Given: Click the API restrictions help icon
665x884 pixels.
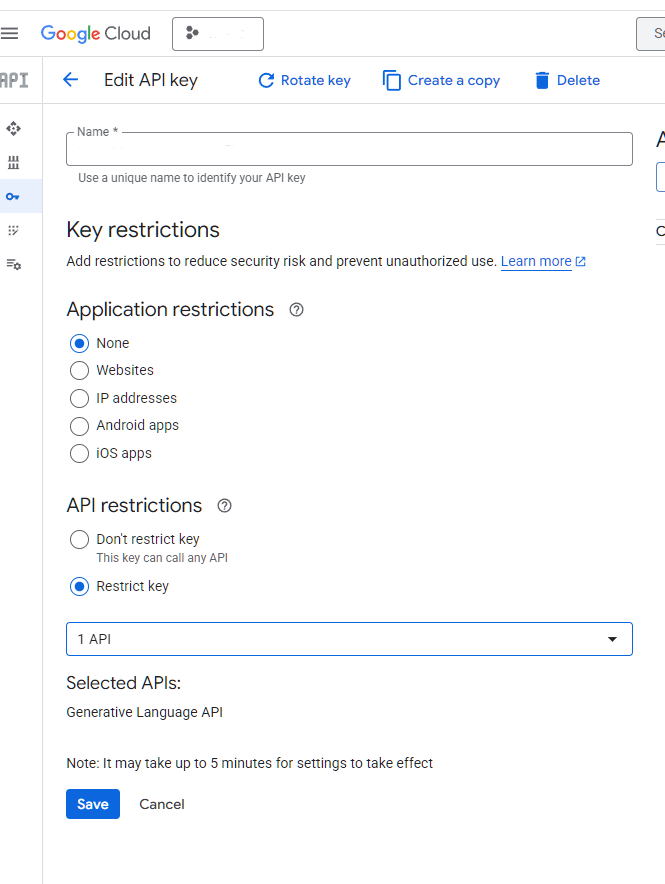Looking at the screenshot, I should pyautogui.click(x=224, y=506).
